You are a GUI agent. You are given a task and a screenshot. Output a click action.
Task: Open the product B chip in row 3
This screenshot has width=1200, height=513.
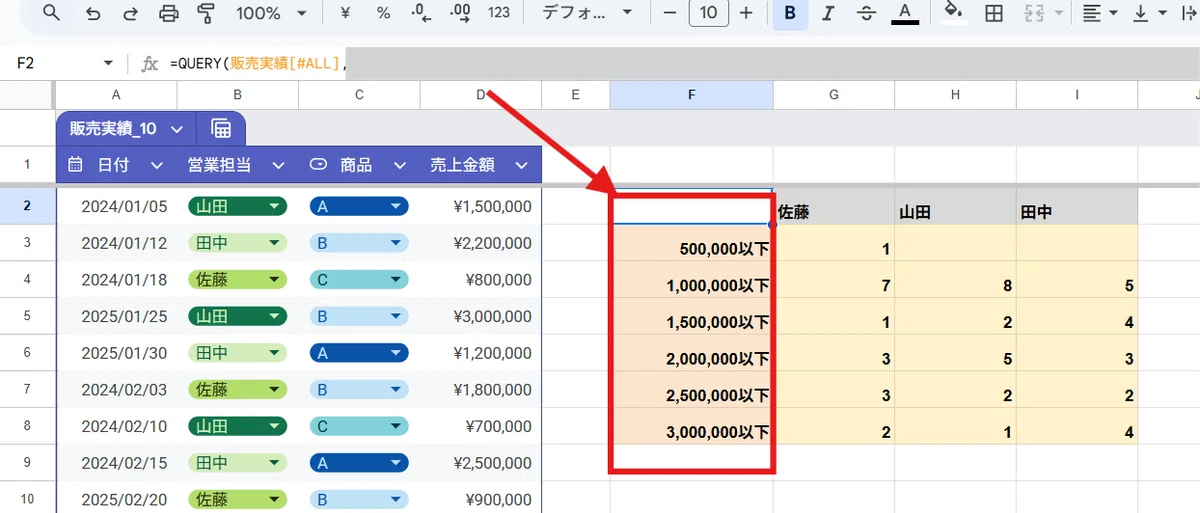coord(359,243)
